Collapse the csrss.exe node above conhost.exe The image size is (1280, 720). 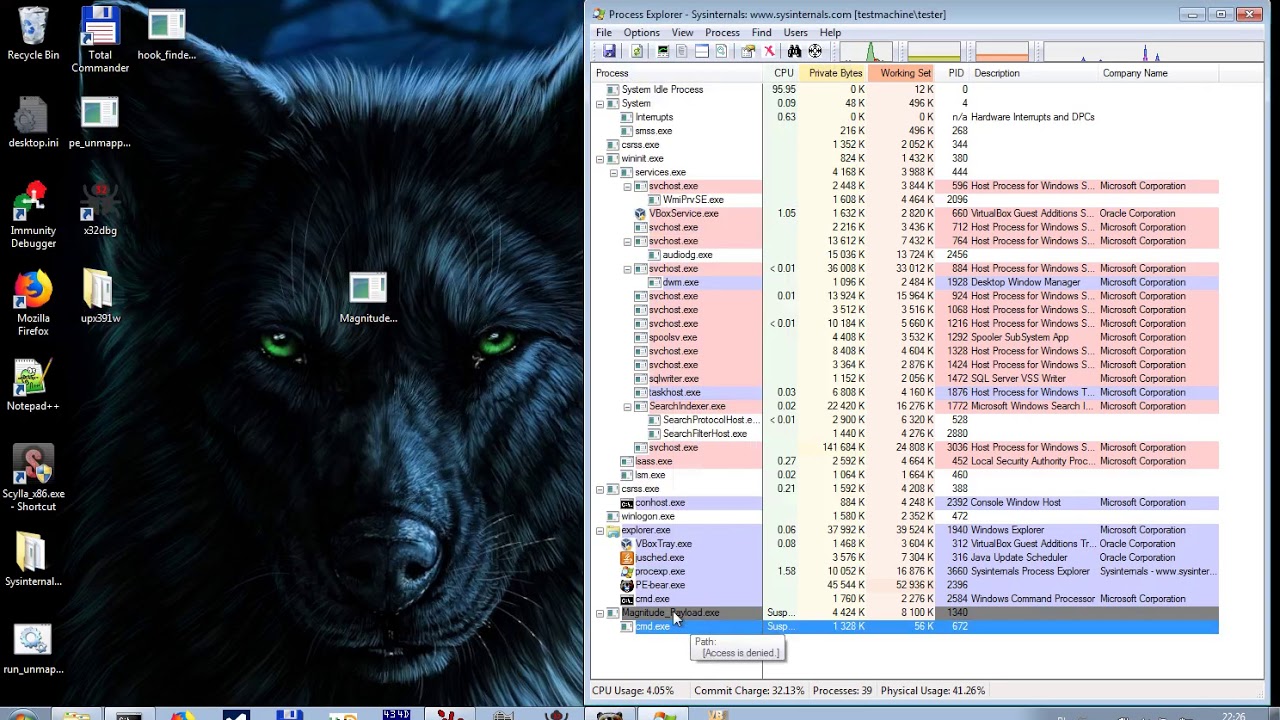pos(600,489)
